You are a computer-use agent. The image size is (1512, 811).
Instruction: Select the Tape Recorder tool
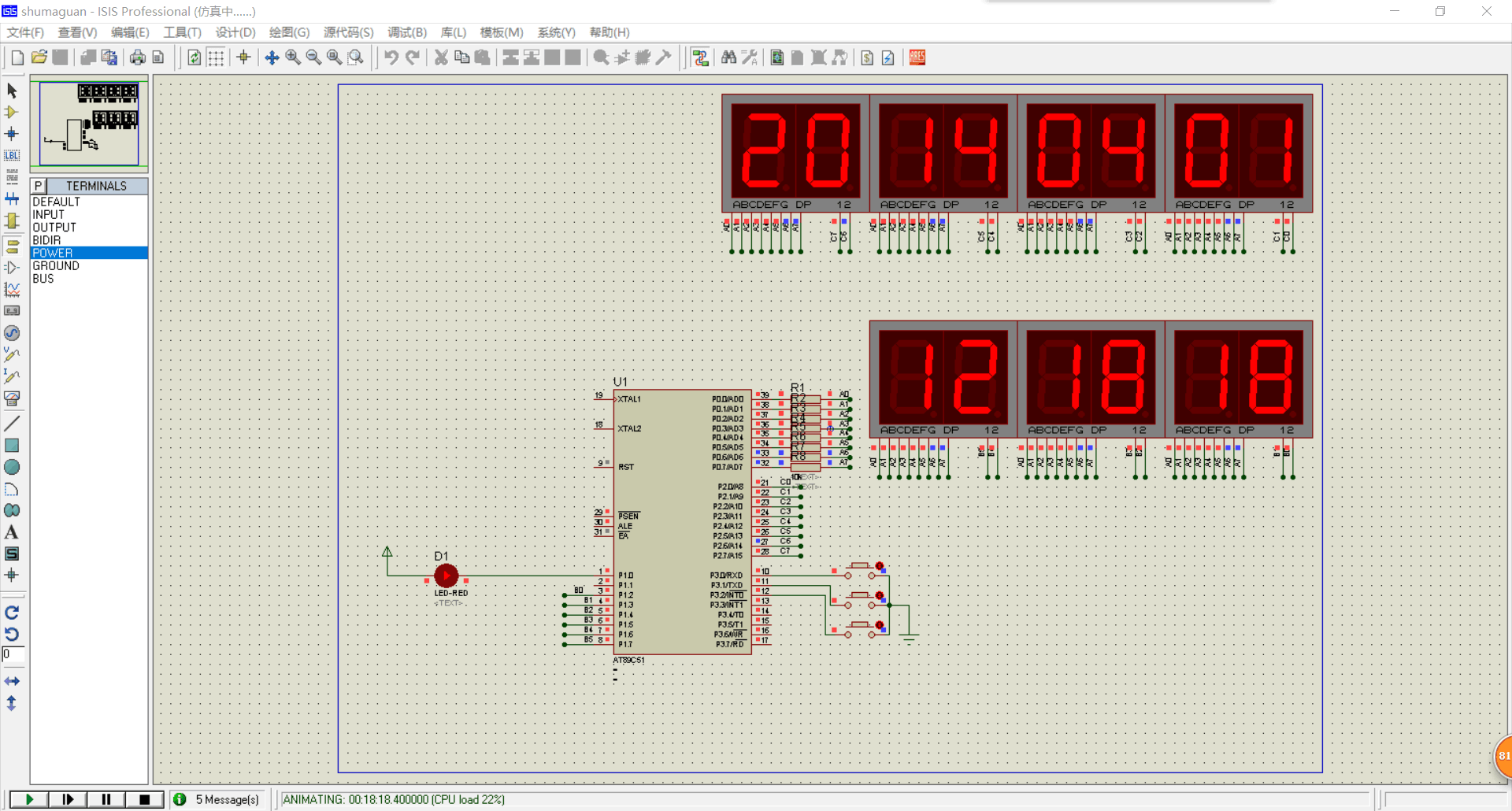12,311
